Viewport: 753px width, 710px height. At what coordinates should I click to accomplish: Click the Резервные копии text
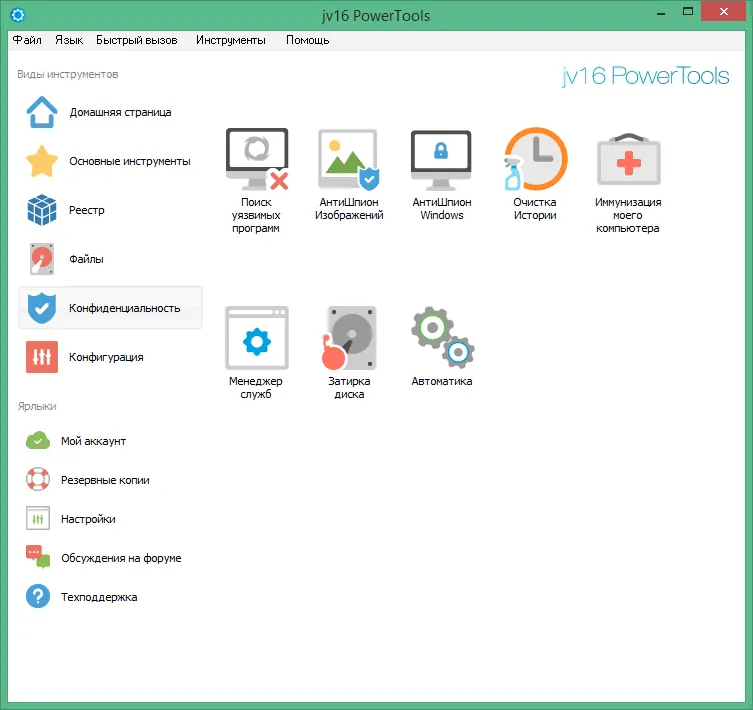click(105, 480)
